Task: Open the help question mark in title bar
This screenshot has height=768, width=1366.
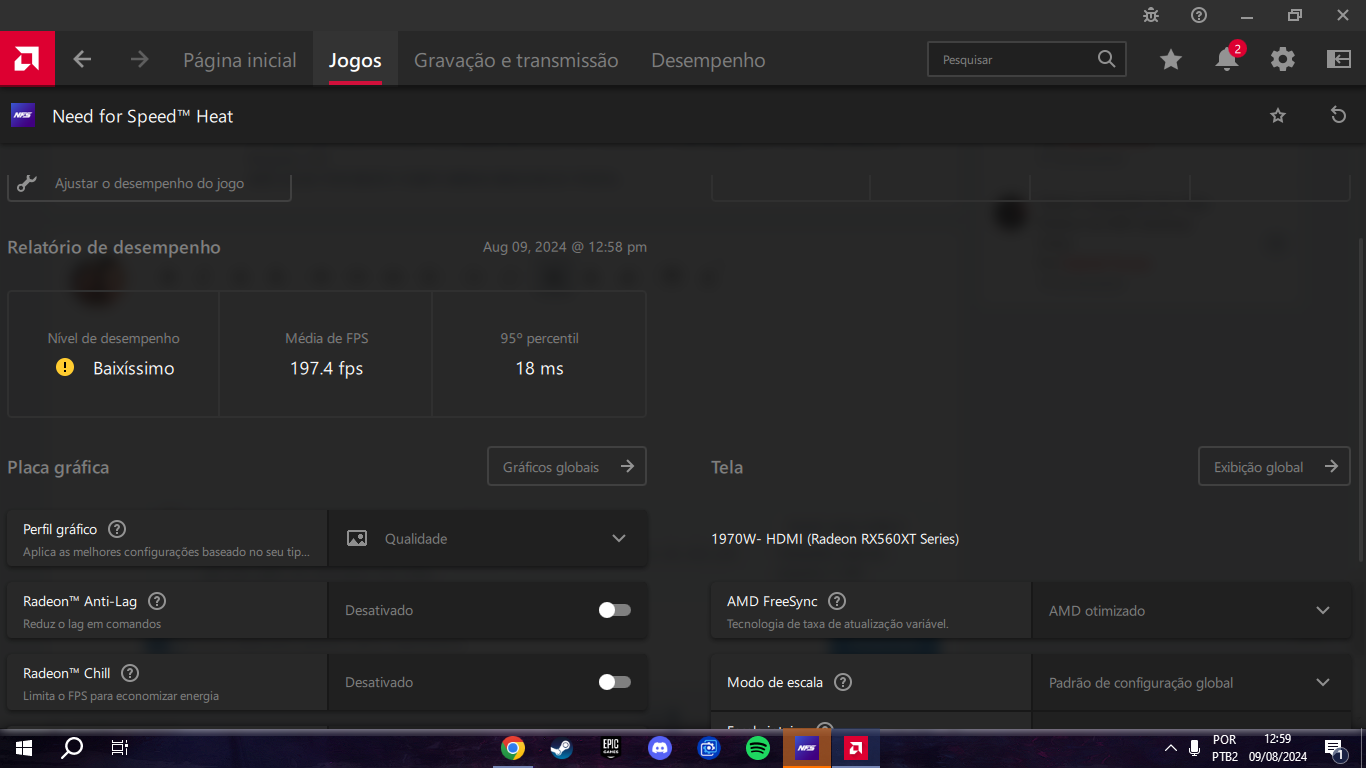Action: pyautogui.click(x=1199, y=15)
